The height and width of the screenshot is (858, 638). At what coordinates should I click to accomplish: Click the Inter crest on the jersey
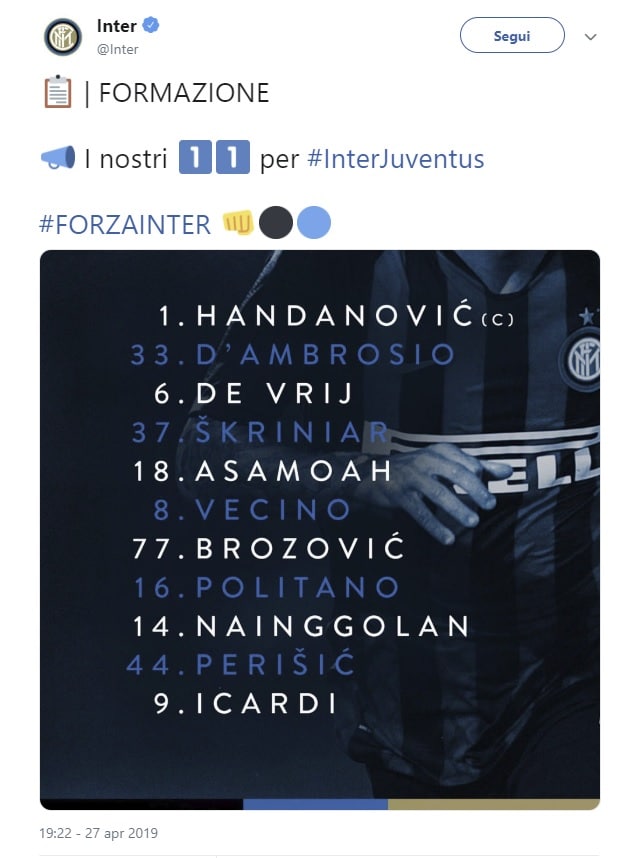[582, 358]
